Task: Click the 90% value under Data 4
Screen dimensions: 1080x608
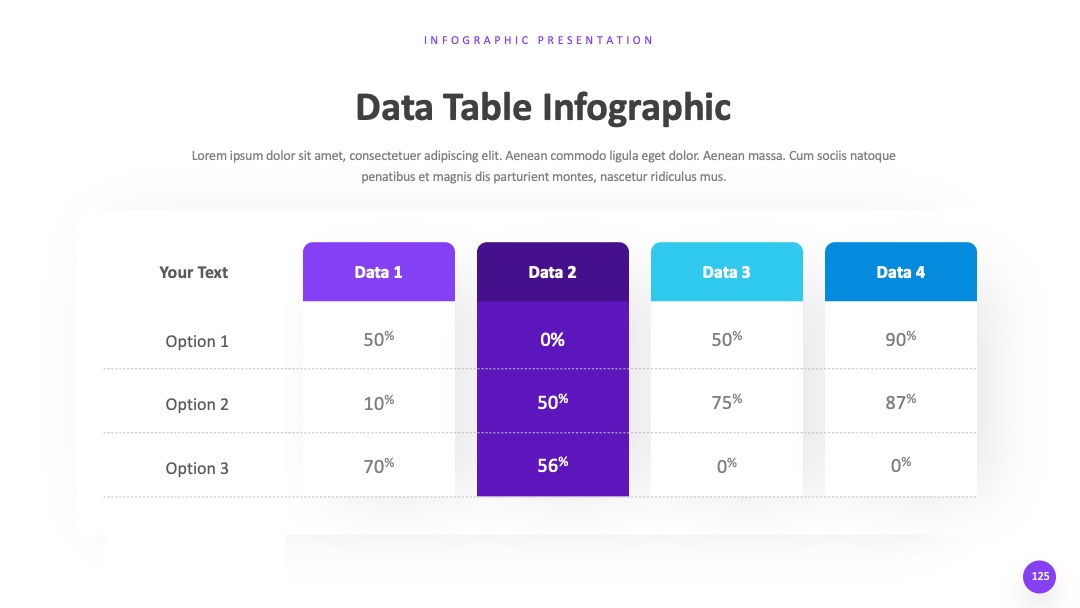Action: tap(901, 338)
